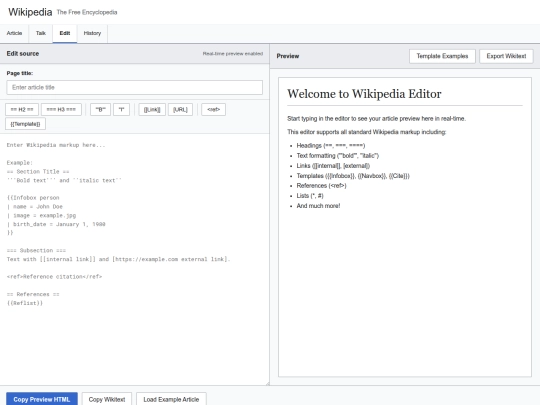Focus the page title input field
This screenshot has width=540, height=405.
[x=134, y=87]
